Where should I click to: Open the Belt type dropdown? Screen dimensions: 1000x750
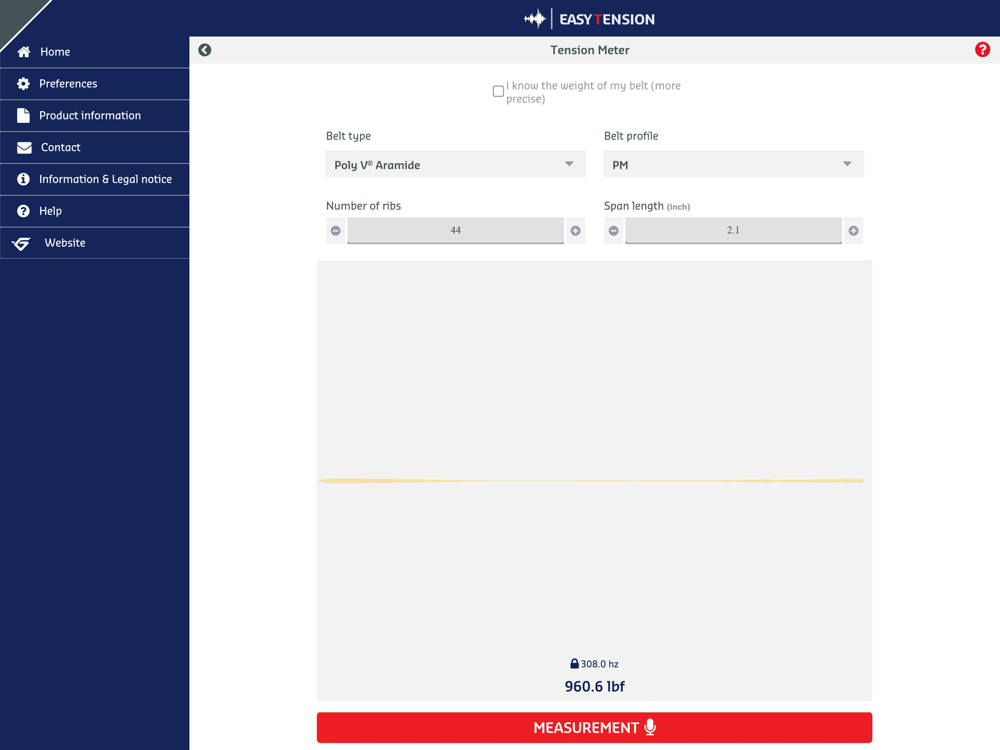455,165
